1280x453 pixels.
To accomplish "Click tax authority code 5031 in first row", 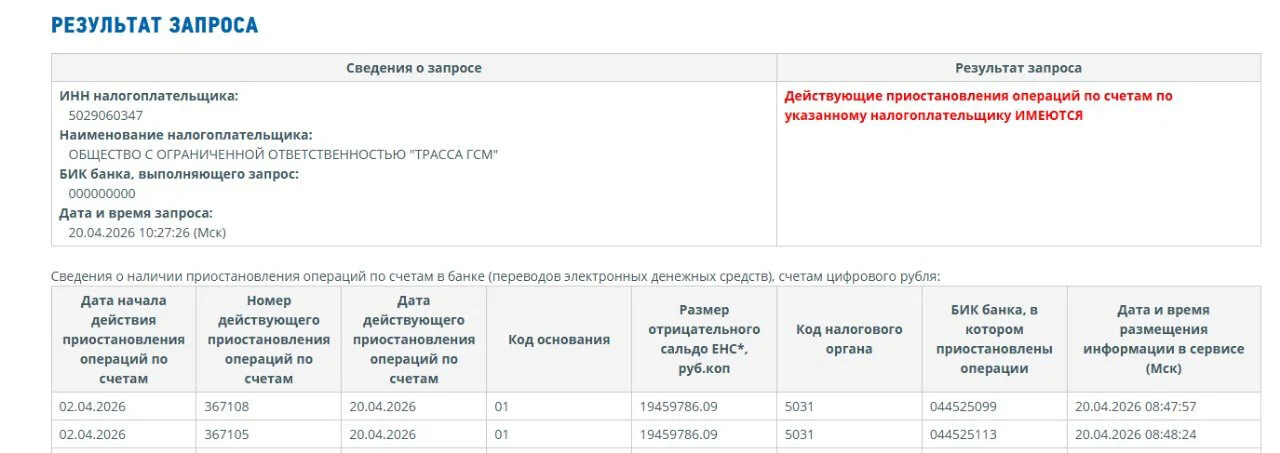I will coord(799,406).
